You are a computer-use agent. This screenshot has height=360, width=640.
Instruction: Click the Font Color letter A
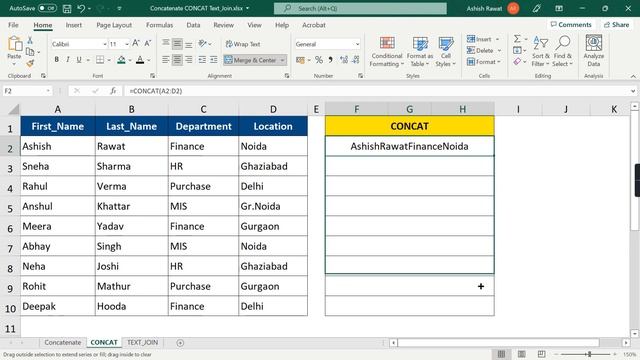coord(140,60)
